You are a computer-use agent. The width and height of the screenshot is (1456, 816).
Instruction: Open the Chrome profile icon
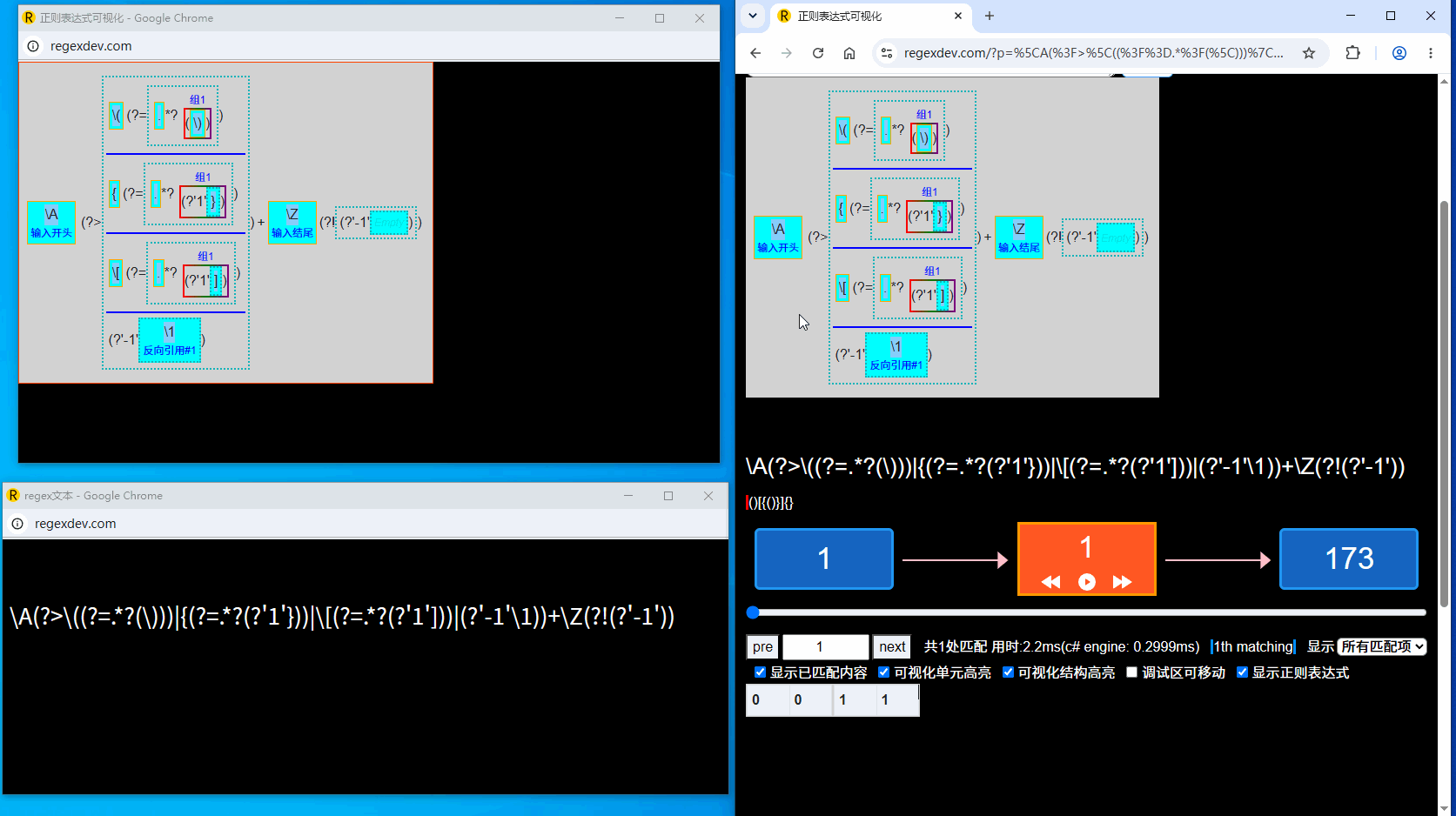coord(1399,53)
